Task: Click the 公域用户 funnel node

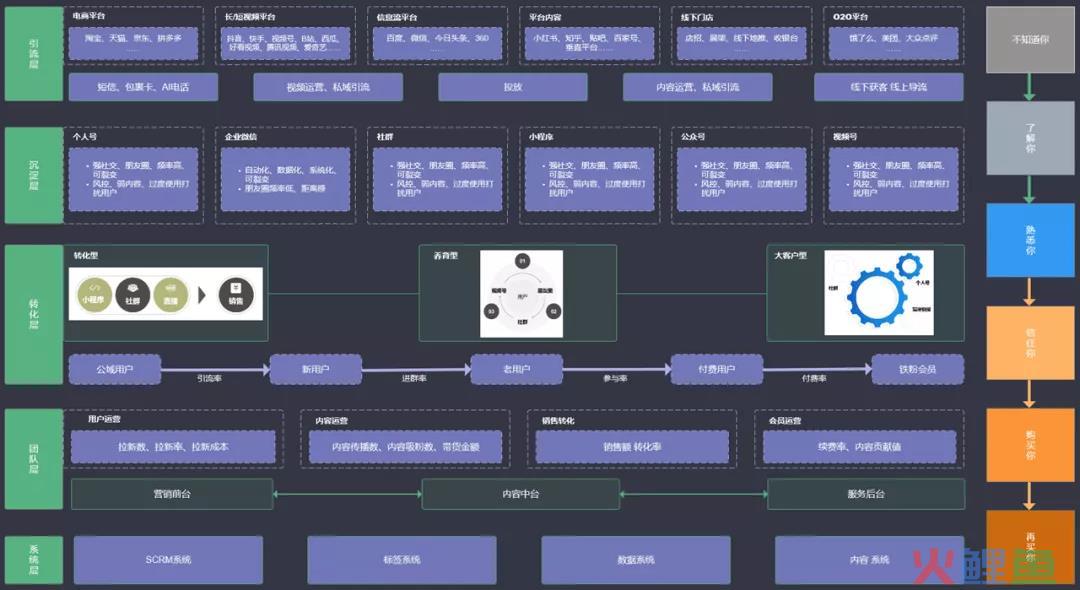Action: pos(115,369)
